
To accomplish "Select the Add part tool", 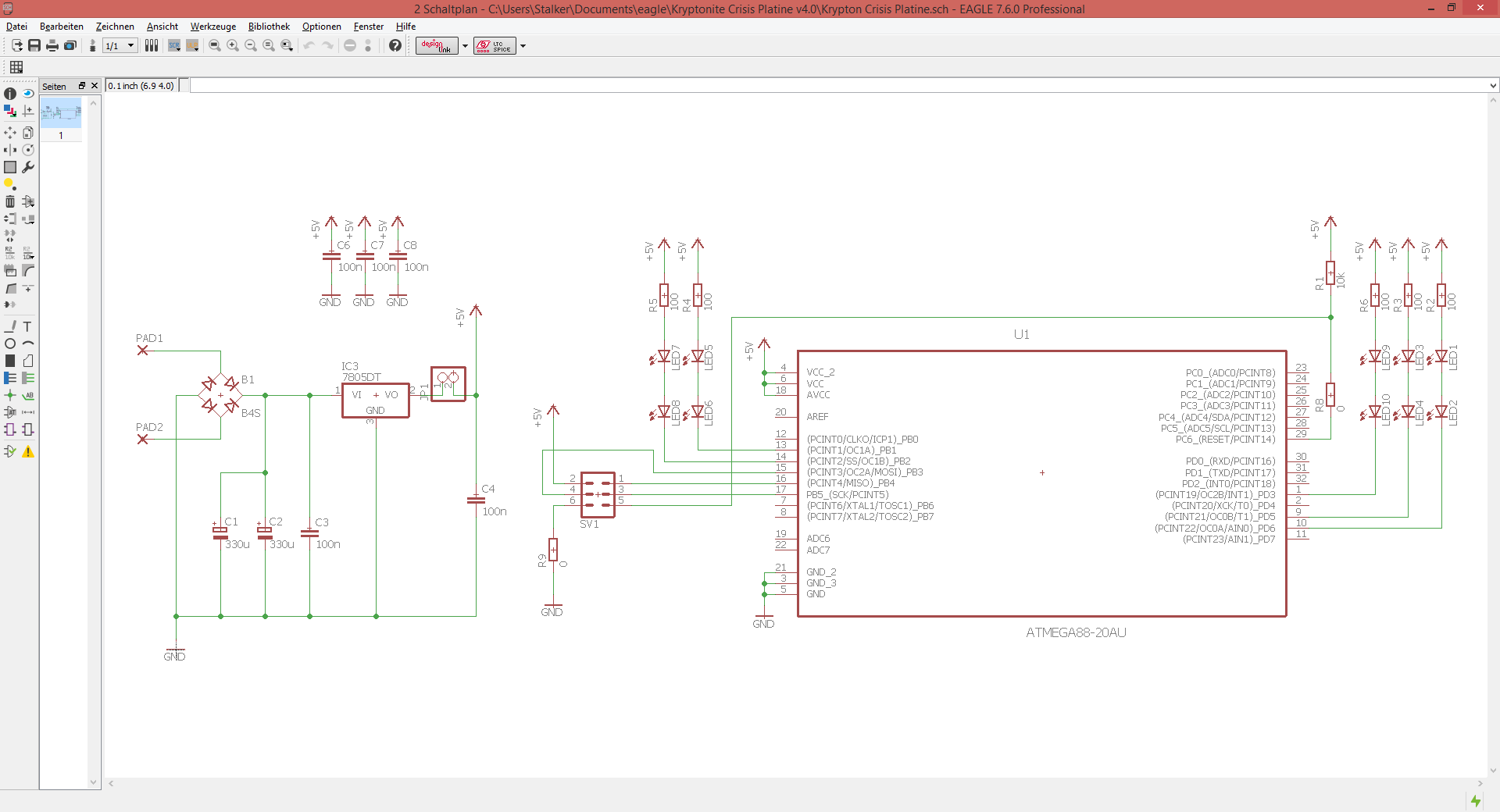I will [28, 201].
